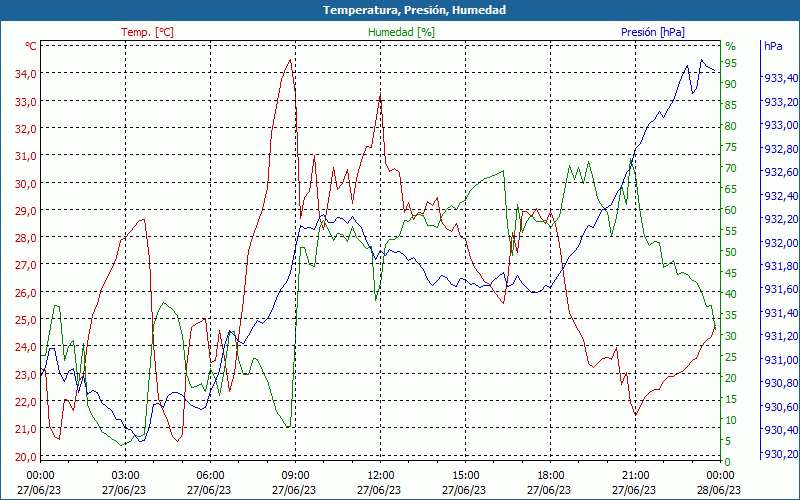Click temperature axis value 21,0

(26, 429)
